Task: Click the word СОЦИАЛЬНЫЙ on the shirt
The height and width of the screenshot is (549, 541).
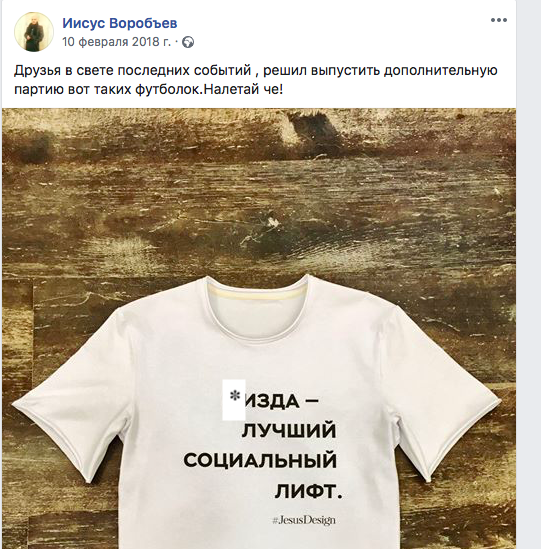Action: coord(260,460)
